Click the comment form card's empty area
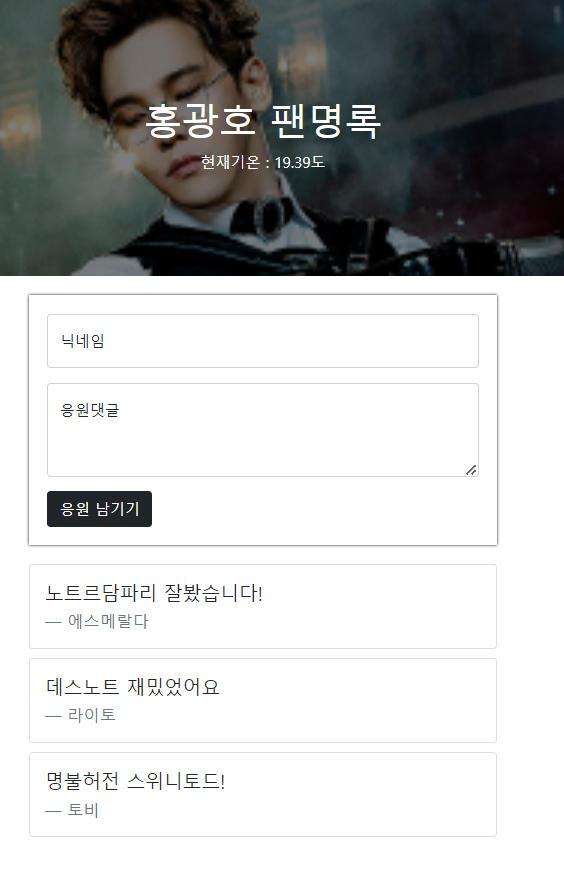This screenshot has width=564, height=882. [x=321, y=510]
